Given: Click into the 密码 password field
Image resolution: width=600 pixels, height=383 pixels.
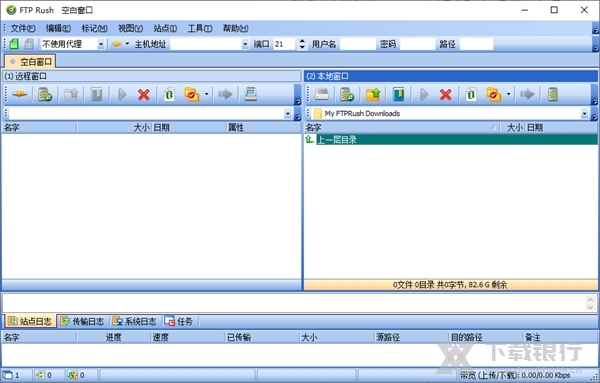Looking at the screenshot, I should [x=417, y=44].
